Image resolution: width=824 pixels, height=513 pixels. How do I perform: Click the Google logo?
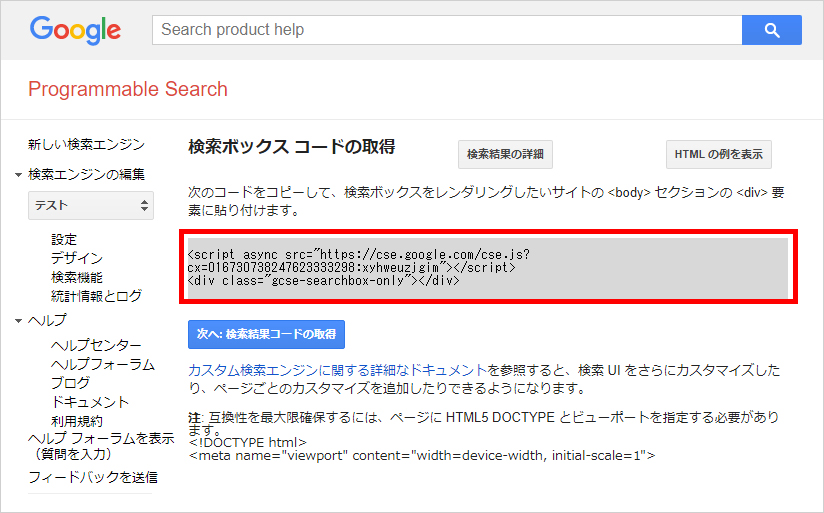point(75,30)
